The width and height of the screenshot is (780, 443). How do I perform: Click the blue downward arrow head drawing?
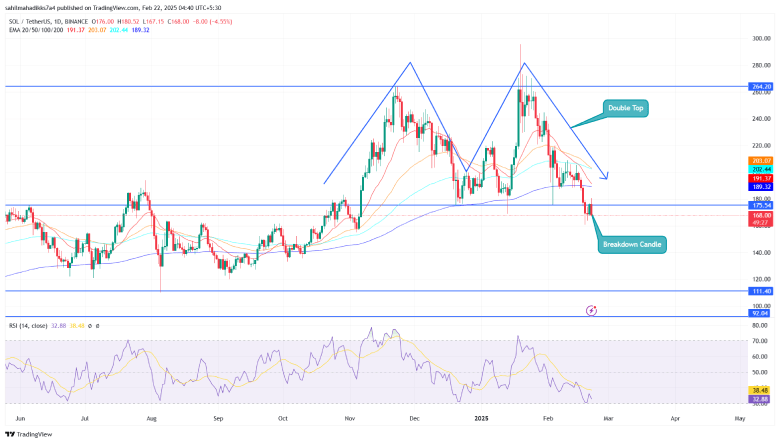pos(604,176)
